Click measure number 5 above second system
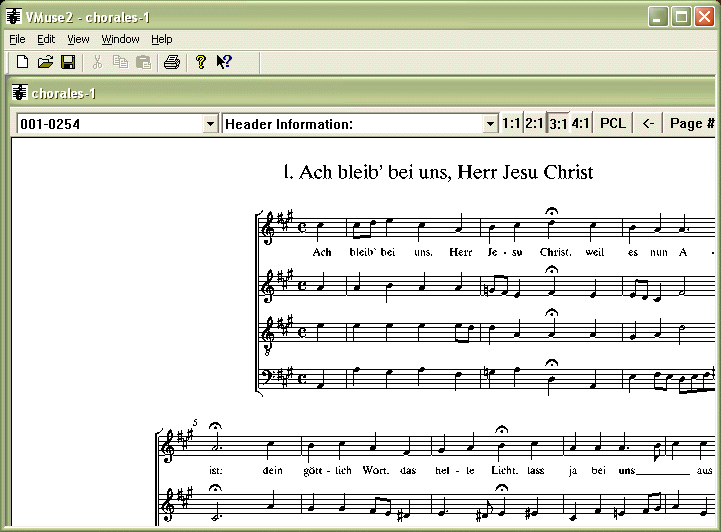This screenshot has width=721, height=532. [x=195, y=422]
